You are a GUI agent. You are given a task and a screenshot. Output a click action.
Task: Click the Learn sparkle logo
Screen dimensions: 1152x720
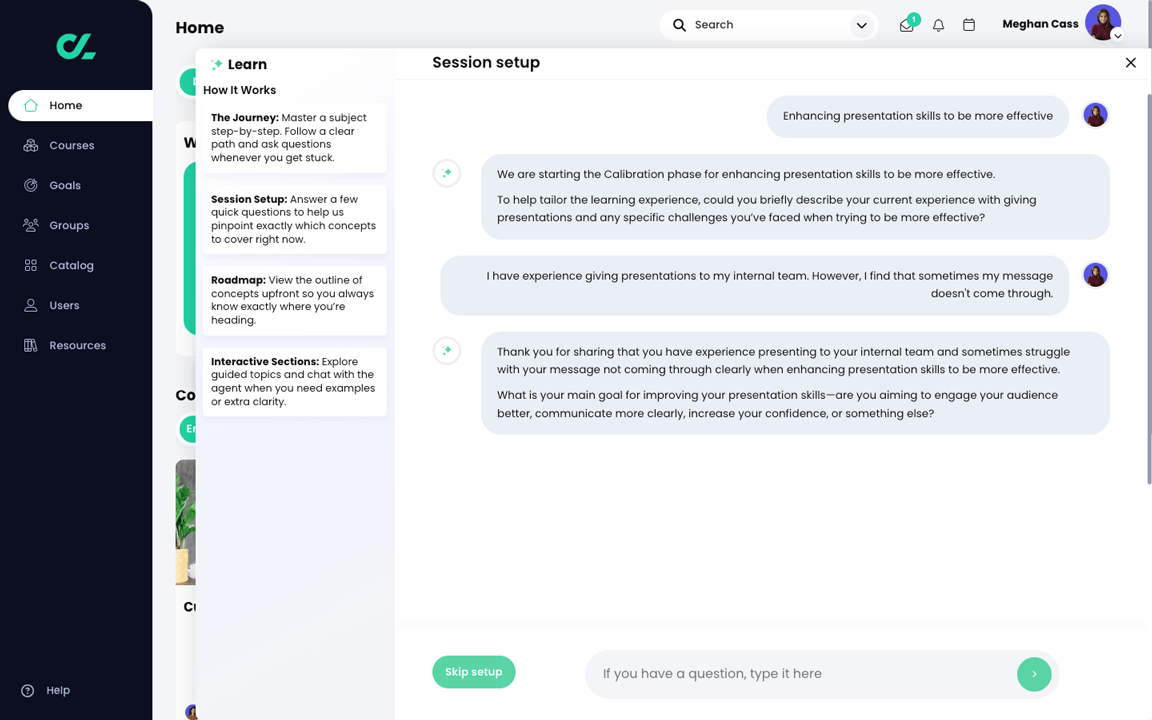216,63
